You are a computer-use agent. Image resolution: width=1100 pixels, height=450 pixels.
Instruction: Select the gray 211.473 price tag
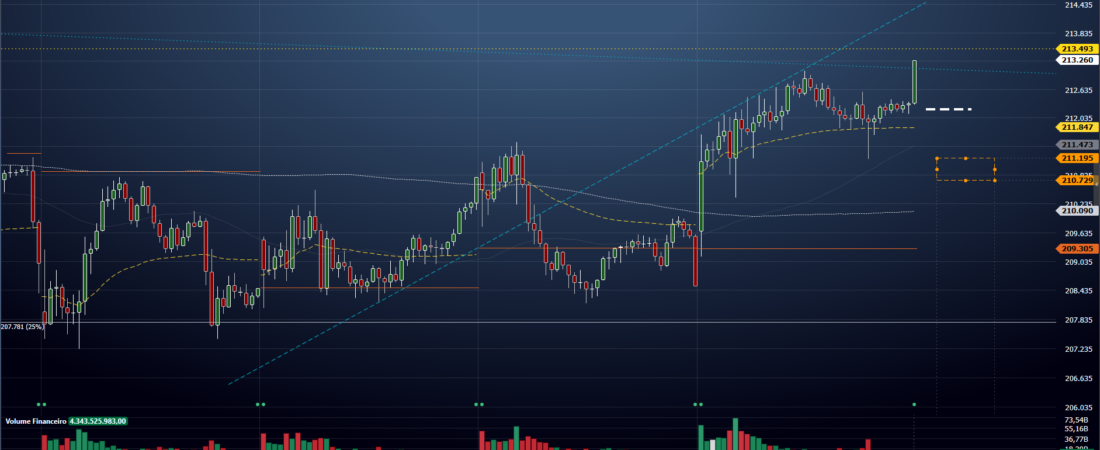point(1078,145)
